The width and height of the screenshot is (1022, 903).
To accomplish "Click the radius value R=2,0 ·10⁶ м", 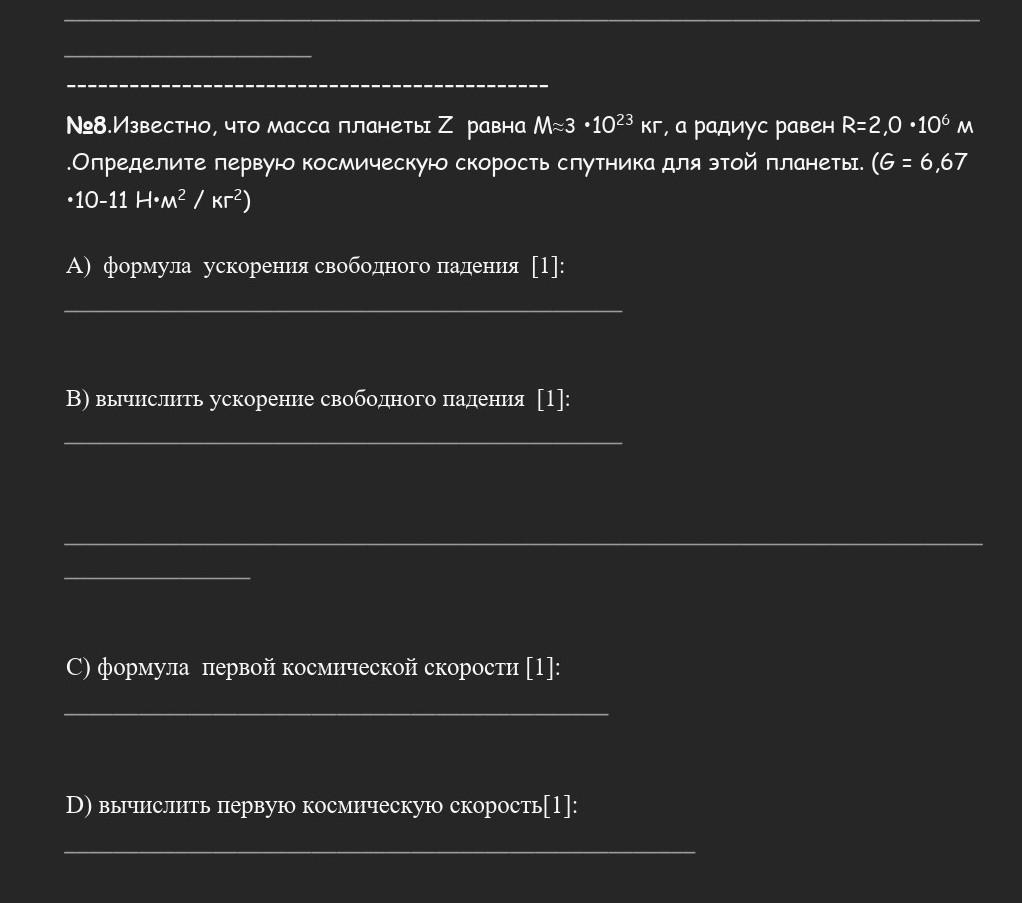I will click(x=907, y=124).
